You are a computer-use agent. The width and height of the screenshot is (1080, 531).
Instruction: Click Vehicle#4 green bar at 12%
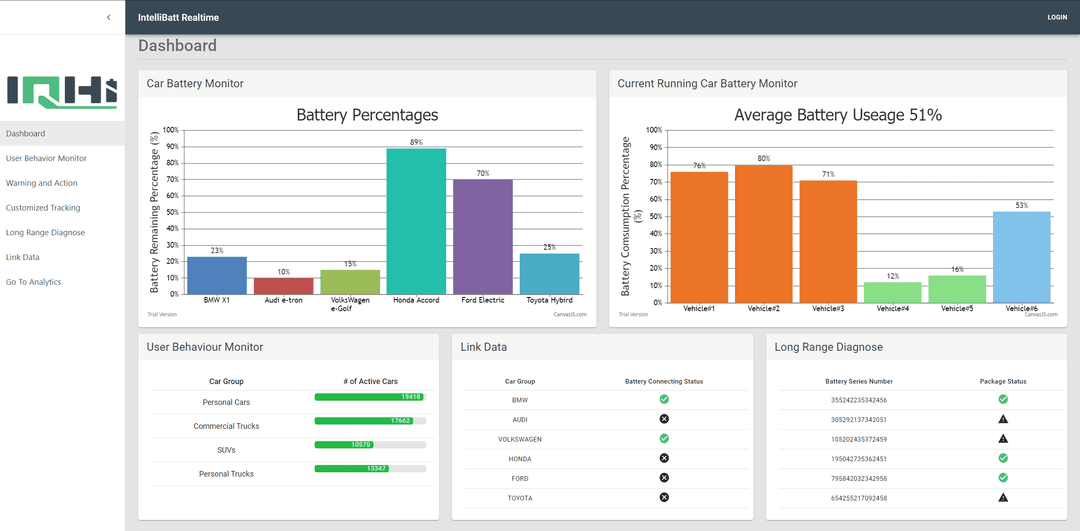(x=893, y=292)
